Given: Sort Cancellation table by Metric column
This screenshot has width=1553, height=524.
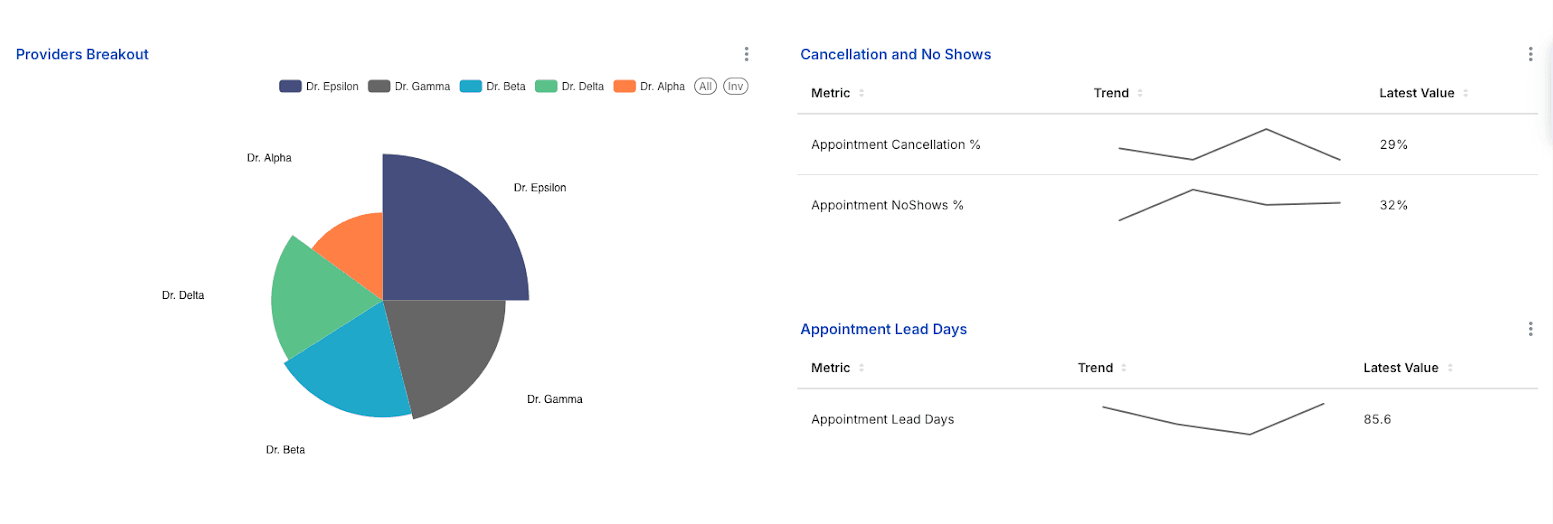Looking at the screenshot, I should coord(862,93).
